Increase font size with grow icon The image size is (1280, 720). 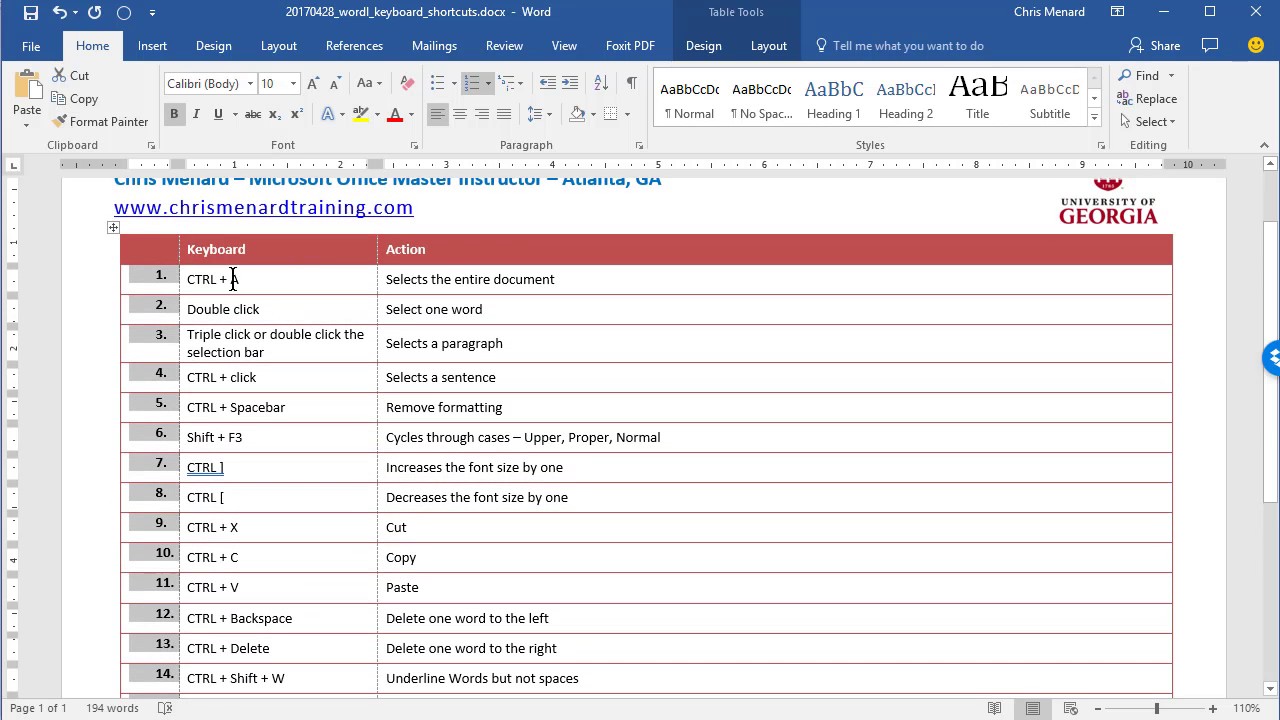coord(313,84)
